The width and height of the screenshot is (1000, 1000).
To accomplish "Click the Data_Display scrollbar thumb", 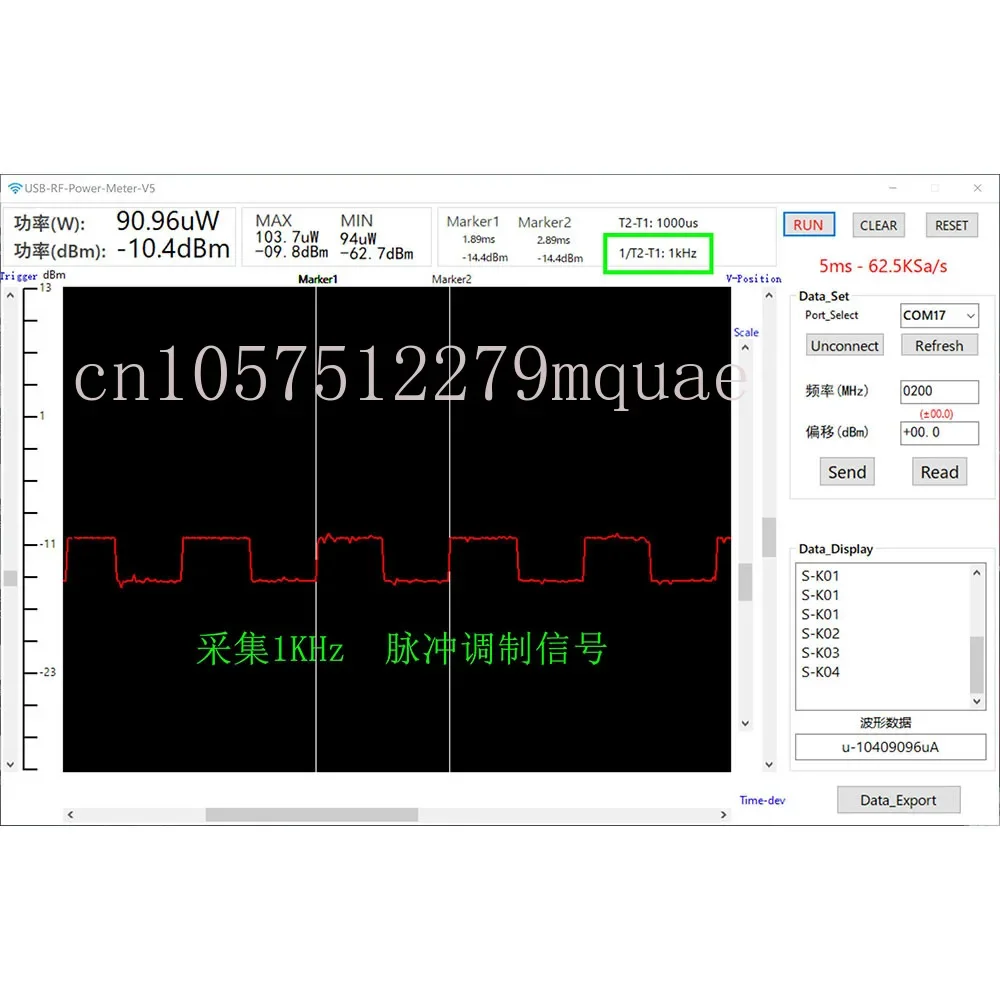I will 976,664.
